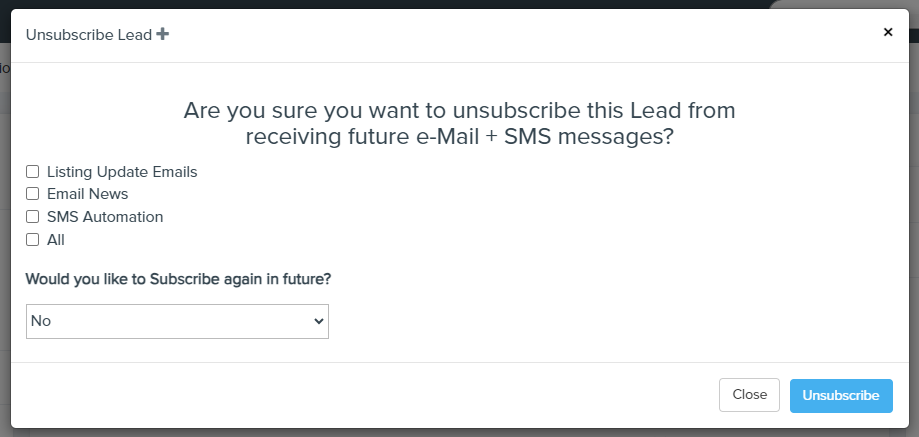919x437 pixels.
Task: Dismiss dialog with the X icon
Action: pos(888,32)
